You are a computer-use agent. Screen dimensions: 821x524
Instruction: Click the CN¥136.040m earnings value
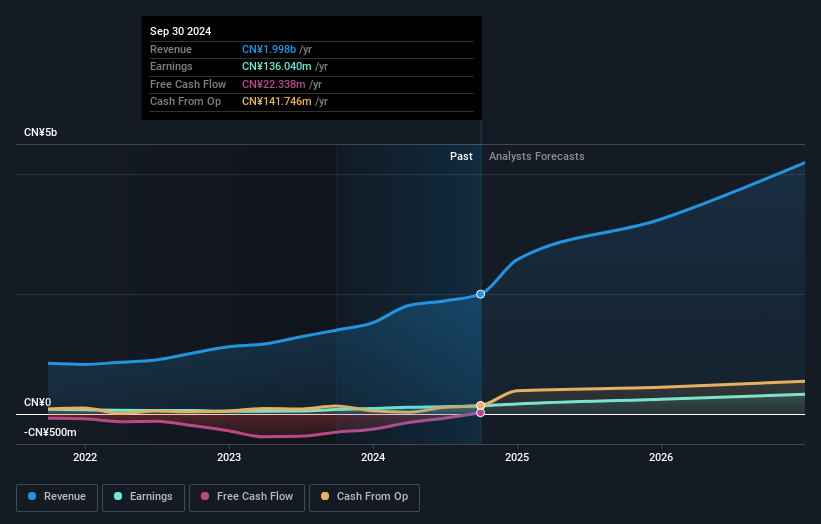click(x=276, y=66)
